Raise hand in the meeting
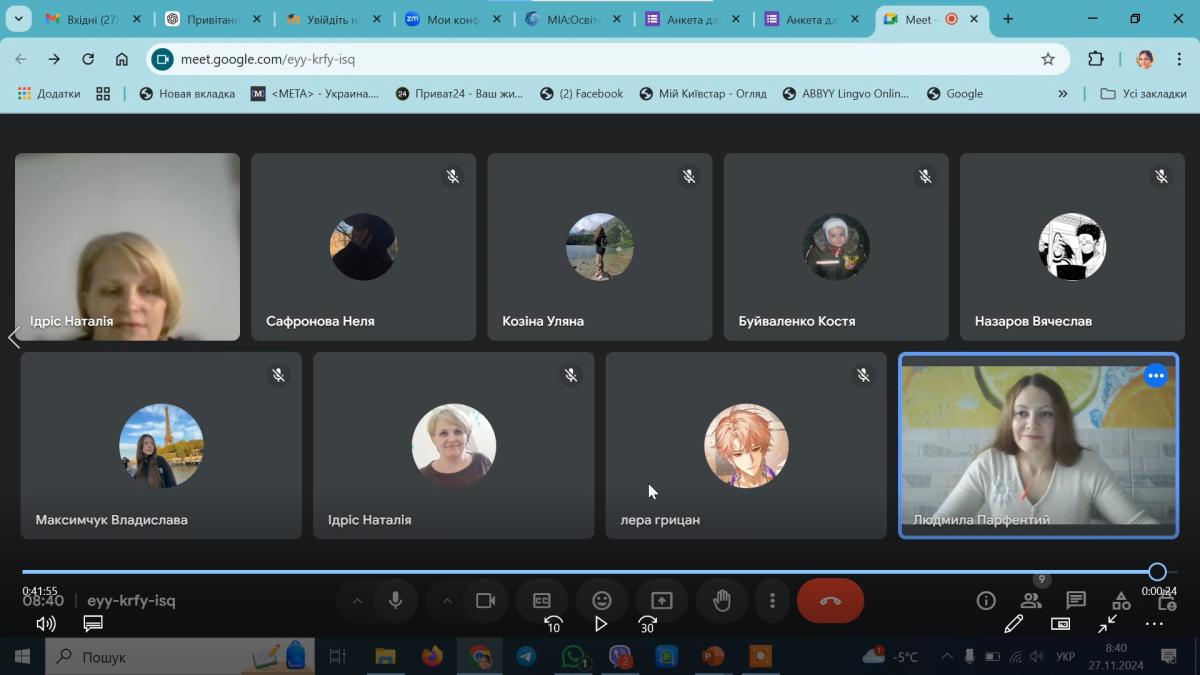 click(721, 601)
